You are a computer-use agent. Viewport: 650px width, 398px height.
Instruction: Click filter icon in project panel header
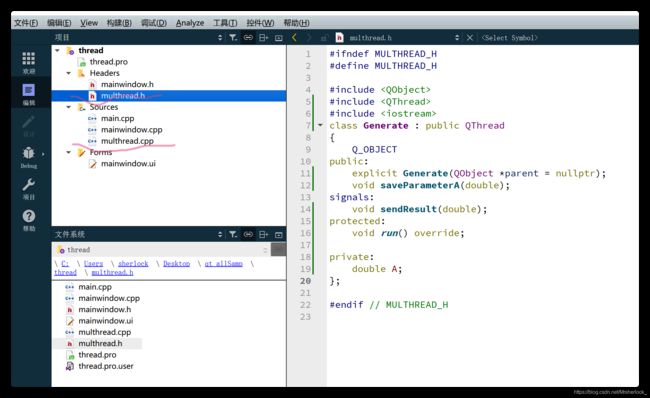[233, 38]
